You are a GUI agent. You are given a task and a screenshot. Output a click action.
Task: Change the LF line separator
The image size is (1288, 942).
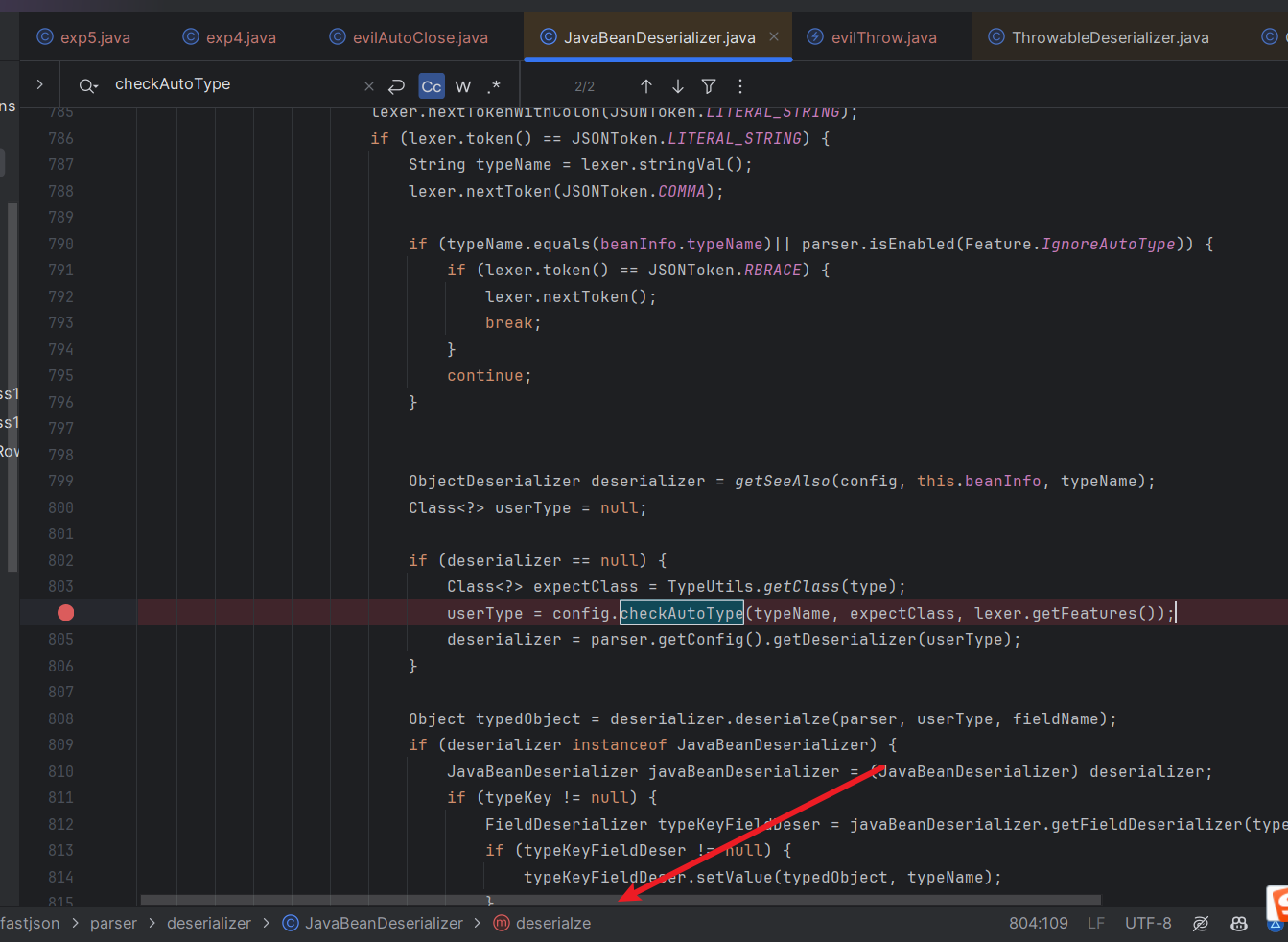1096,923
